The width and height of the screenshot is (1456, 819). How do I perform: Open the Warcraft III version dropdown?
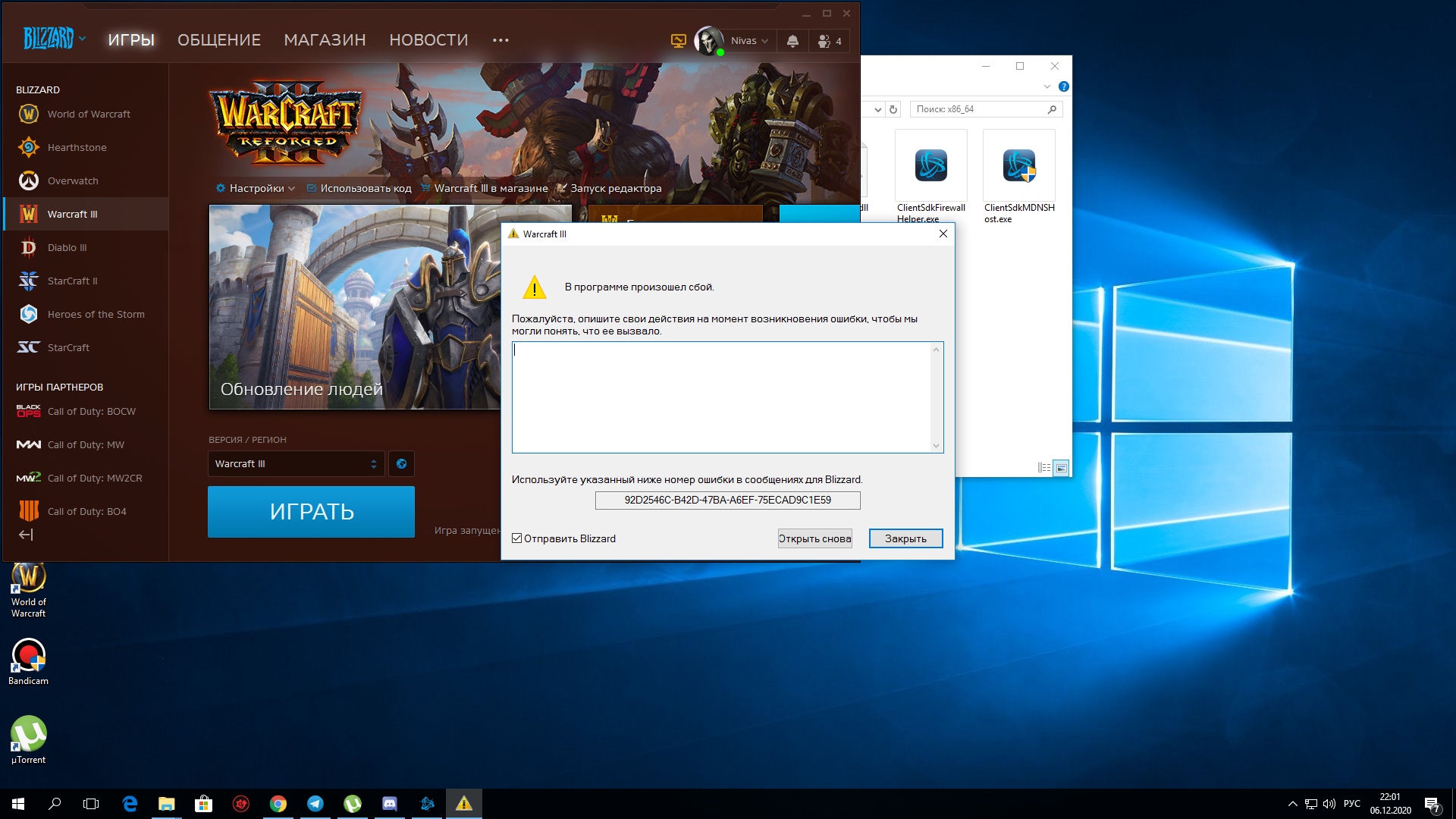pyautogui.click(x=296, y=463)
